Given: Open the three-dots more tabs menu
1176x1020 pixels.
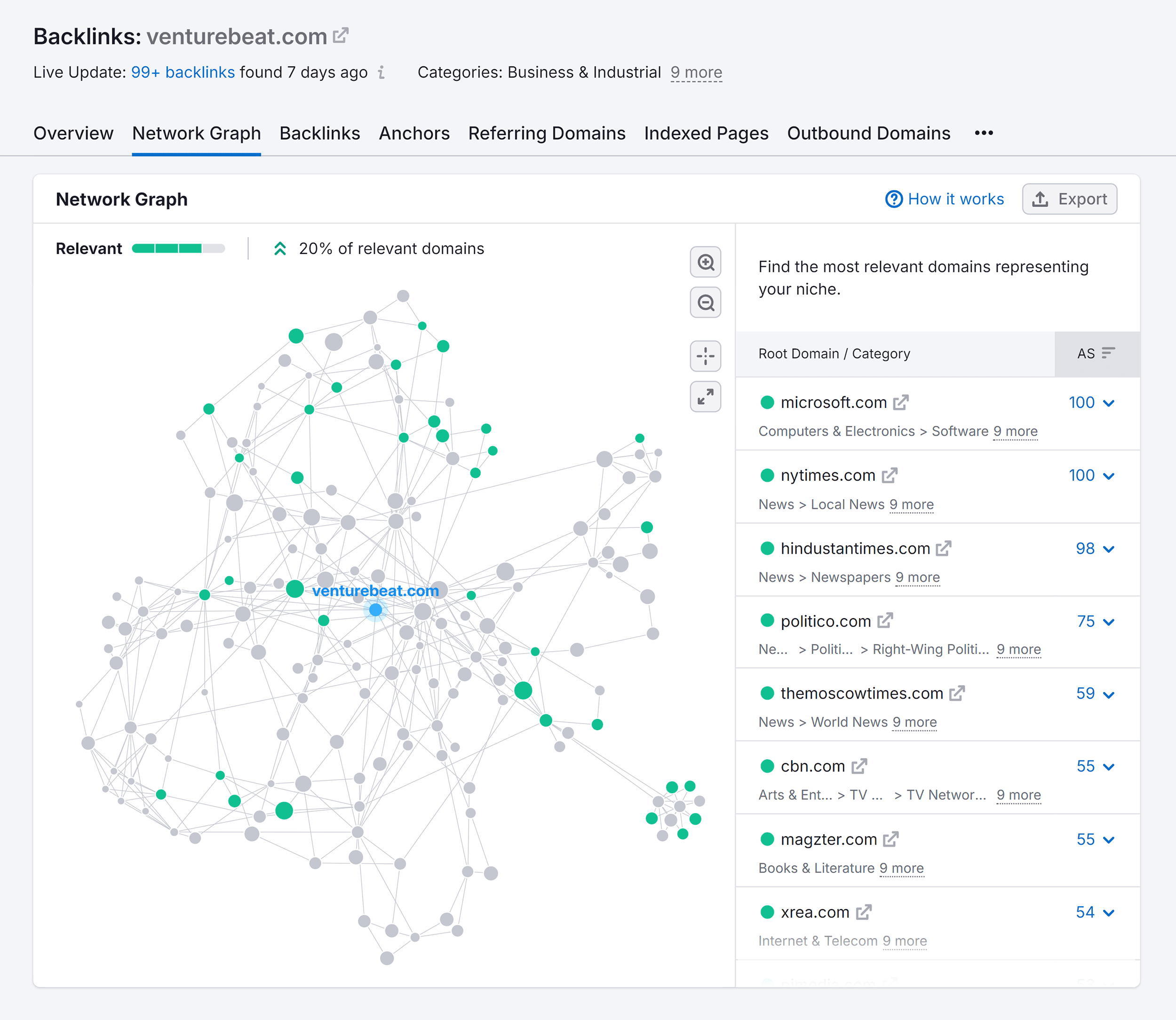Looking at the screenshot, I should coord(984,133).
